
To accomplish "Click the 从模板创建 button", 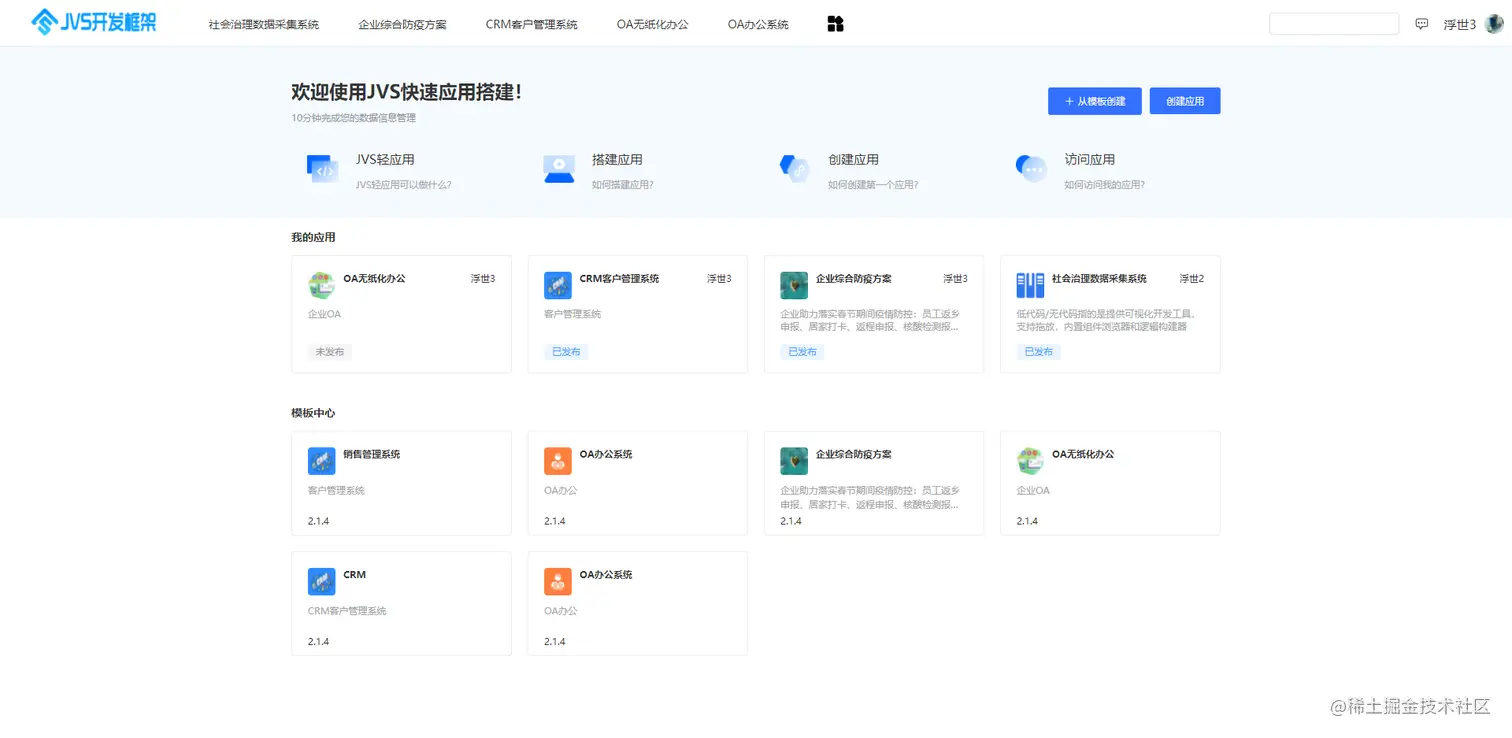I will [x=1095, y=101].
